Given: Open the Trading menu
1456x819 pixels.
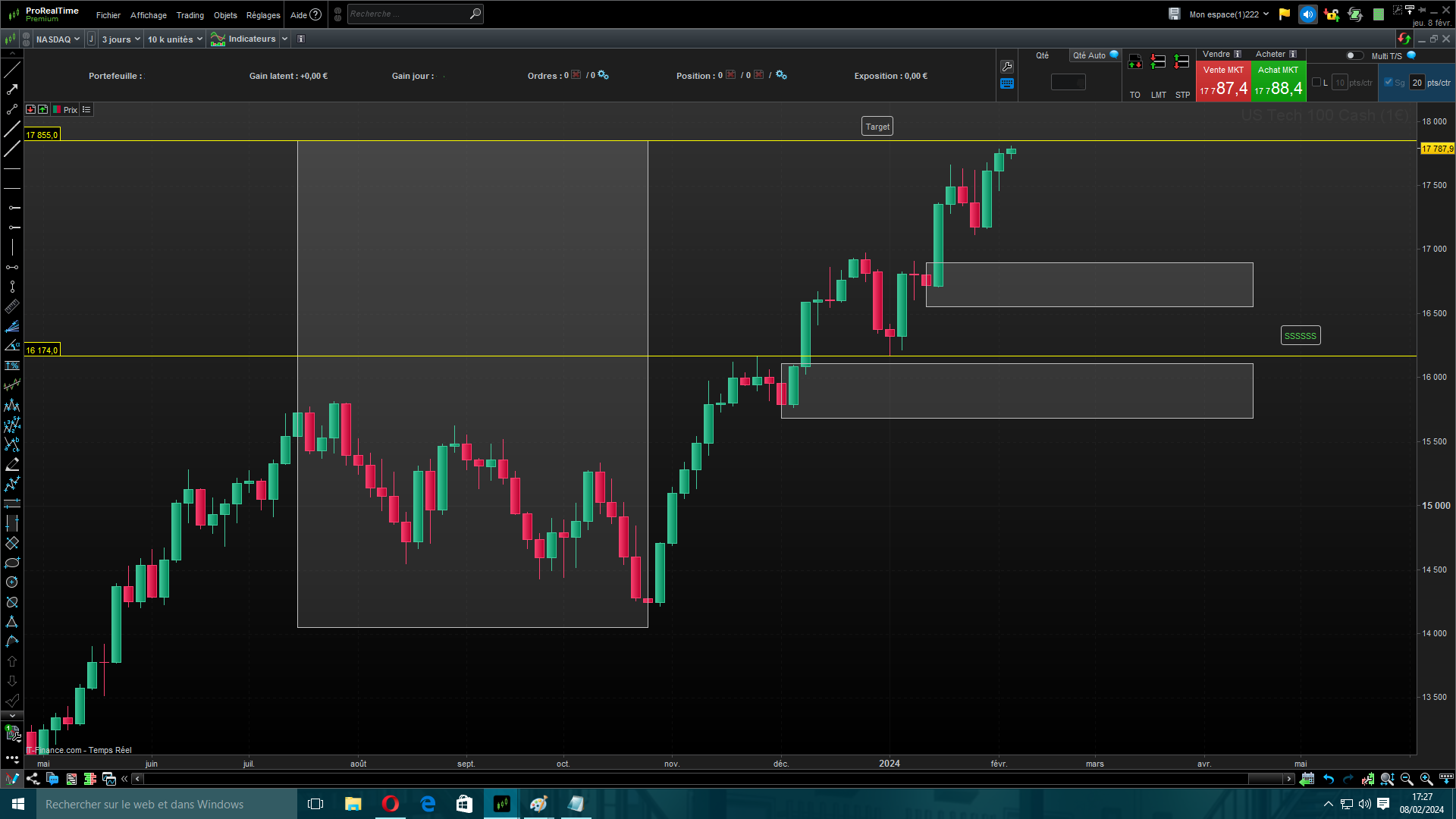Looking at the screenshot, I should [x=190, y=15].
